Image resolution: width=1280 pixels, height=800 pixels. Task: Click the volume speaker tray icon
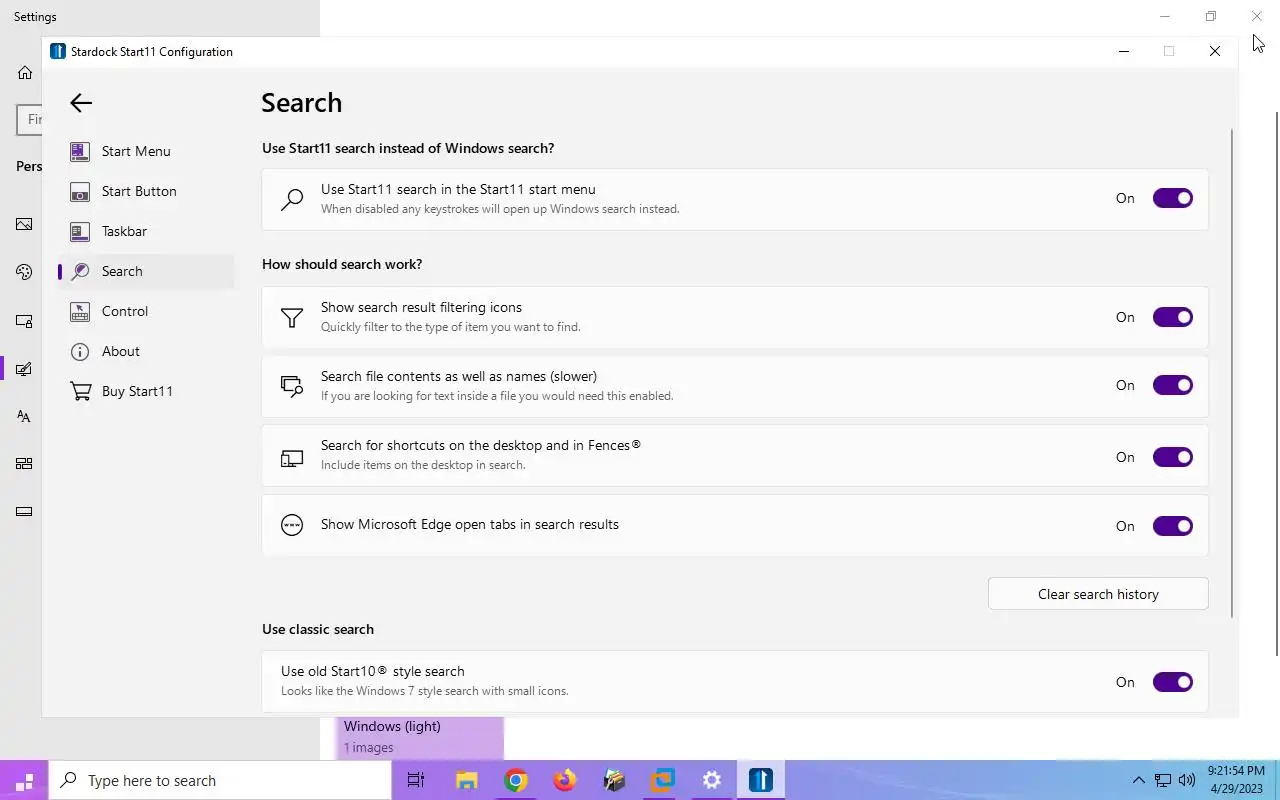1187,780
